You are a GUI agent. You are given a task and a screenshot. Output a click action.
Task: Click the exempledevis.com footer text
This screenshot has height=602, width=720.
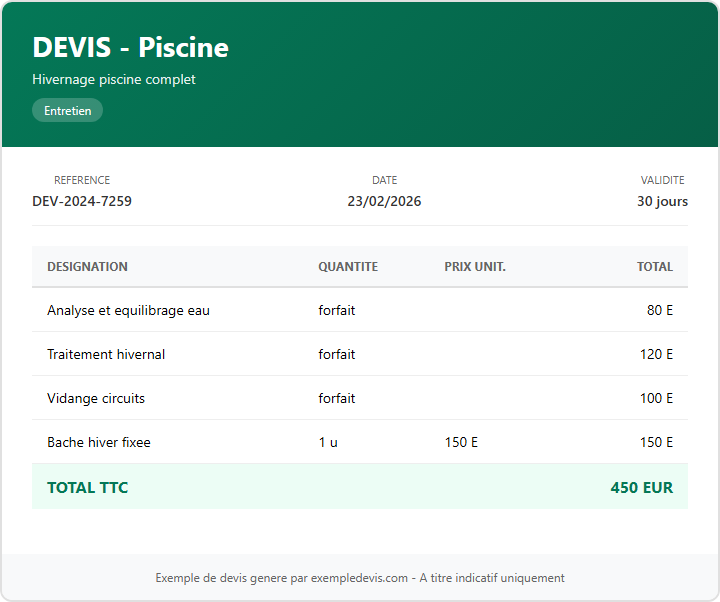point(359,578)
